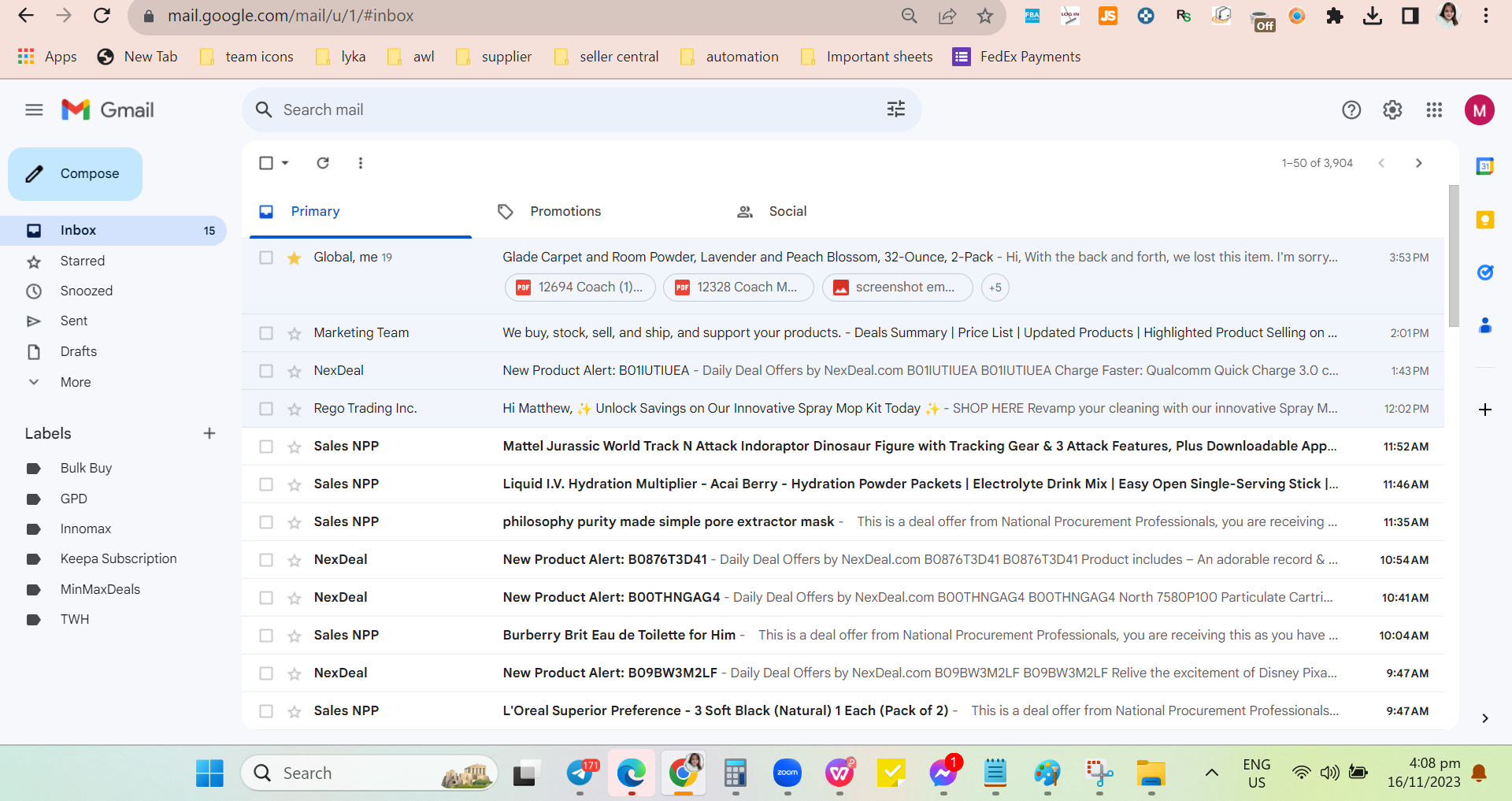
Task: Create a new label with plus icon
Action: click(x=209, y=433)
